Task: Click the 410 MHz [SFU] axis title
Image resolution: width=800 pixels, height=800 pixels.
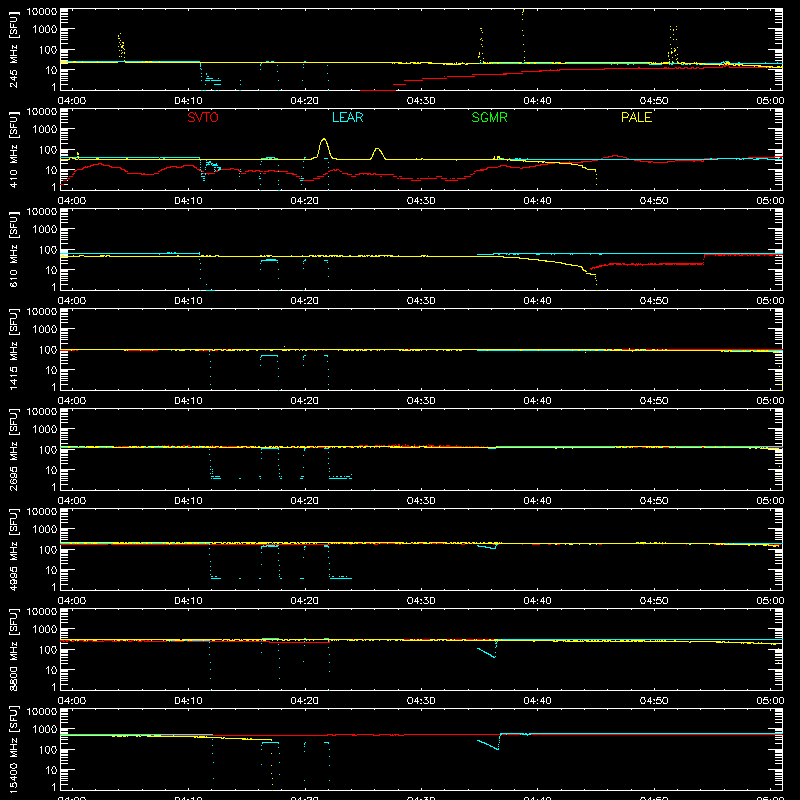Action: pos(13,150)
